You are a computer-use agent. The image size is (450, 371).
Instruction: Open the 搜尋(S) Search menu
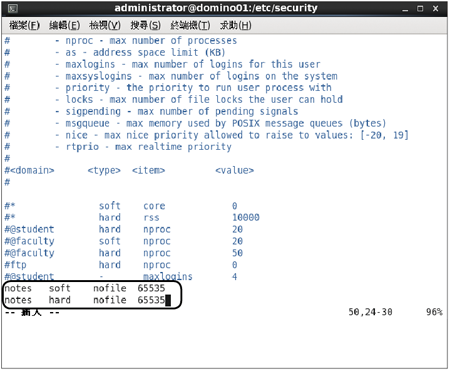click(x=145, y=25)
